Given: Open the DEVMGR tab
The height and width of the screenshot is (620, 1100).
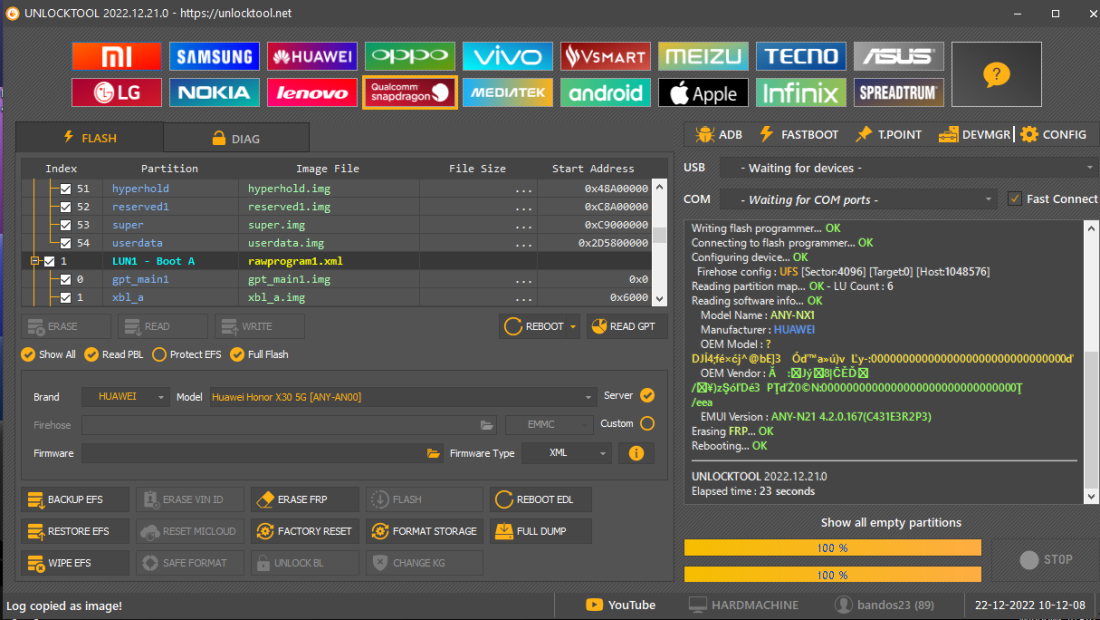Looking at the screenshot, I should [x=975, y=135].
